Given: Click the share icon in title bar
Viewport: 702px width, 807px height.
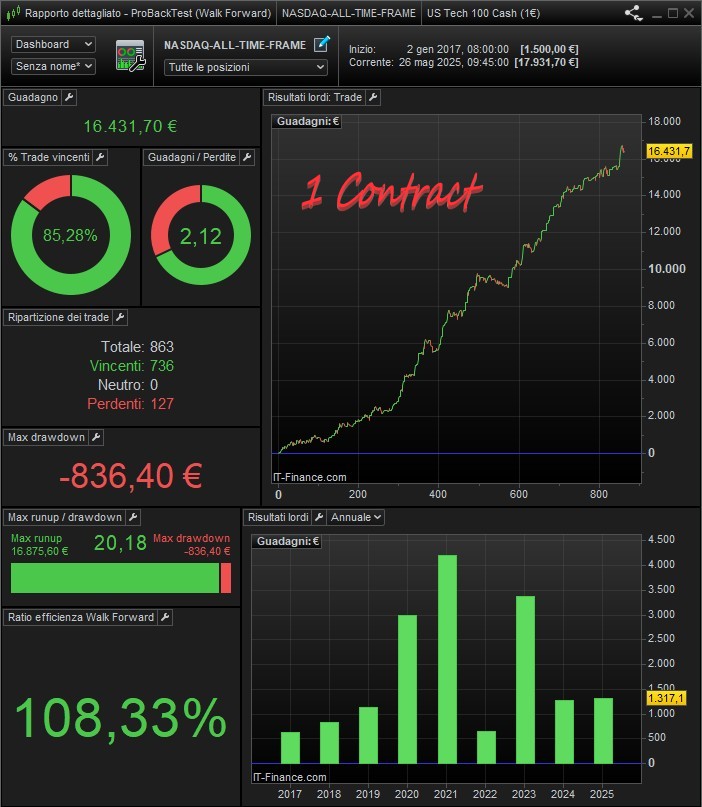Looking at the screenshot, I should tap(634, 13).
